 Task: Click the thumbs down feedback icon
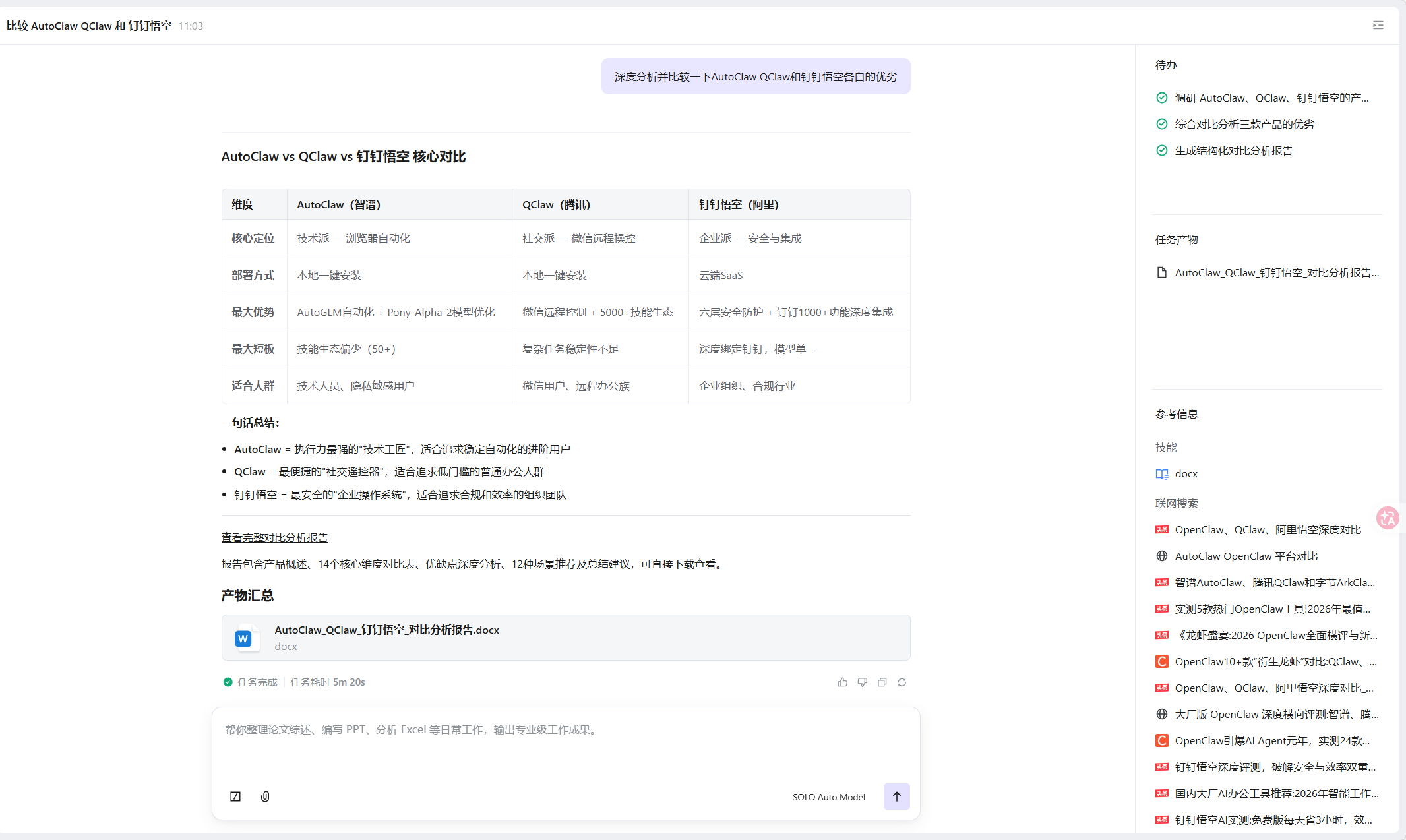(x=862, y=682)
